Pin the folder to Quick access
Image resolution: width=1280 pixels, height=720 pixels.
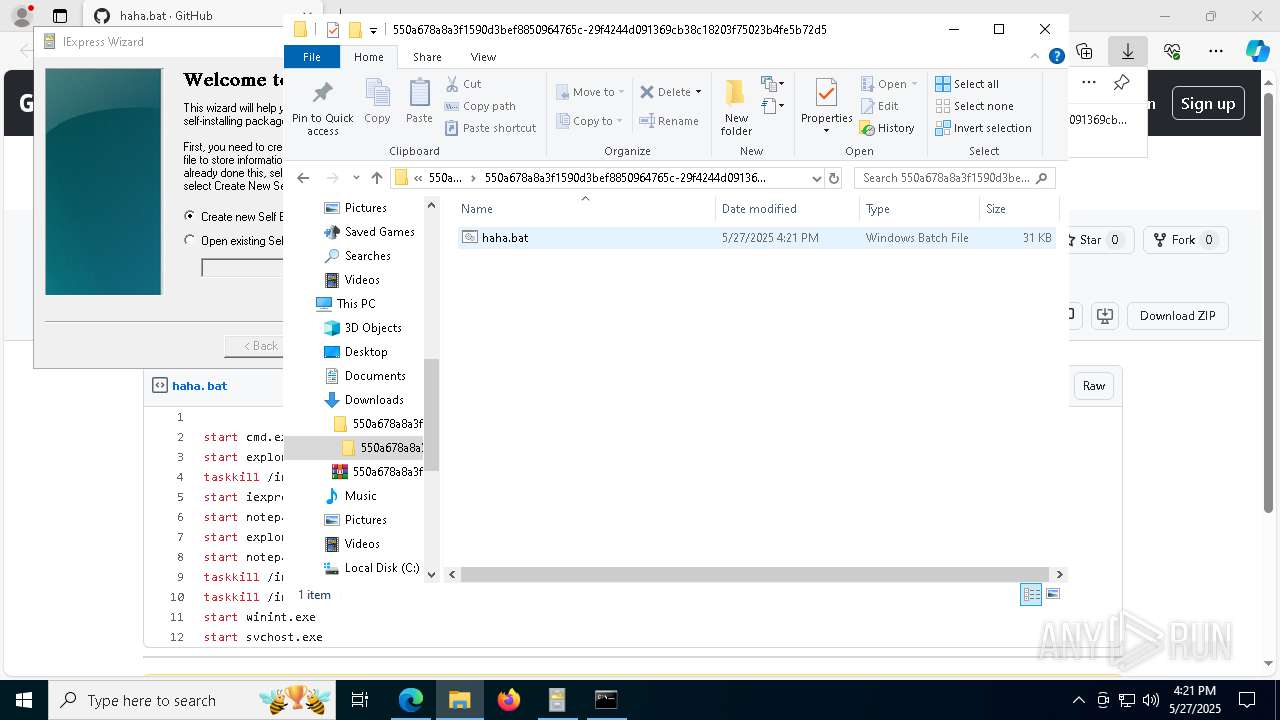click(x=322, y=107)
